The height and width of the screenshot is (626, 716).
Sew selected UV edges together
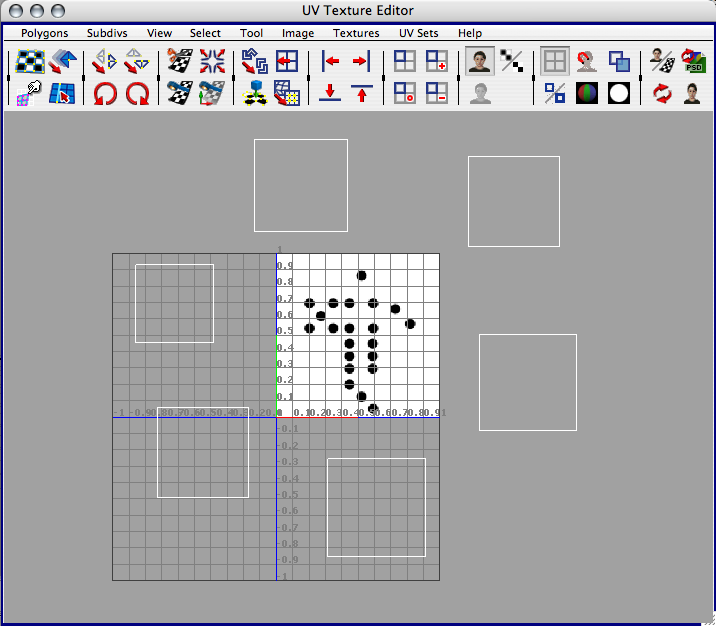(x=180, y=94)
